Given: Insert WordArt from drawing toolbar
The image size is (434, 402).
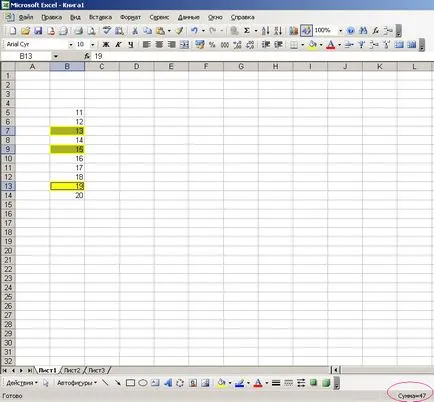Looking at the screenshot, I should 168,383.
